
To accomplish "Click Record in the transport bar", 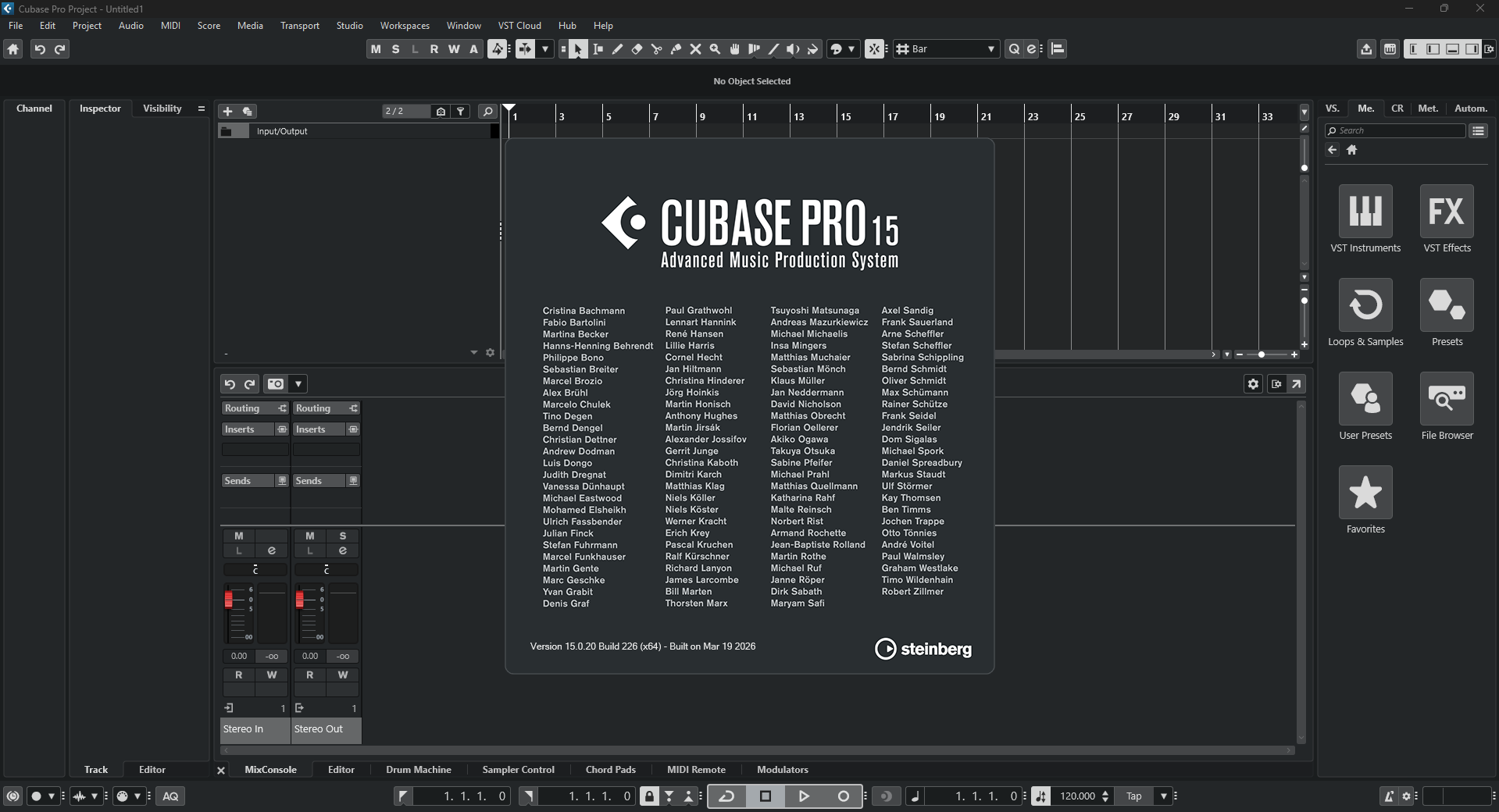I will pyautogui.click(x=843, y=796).
